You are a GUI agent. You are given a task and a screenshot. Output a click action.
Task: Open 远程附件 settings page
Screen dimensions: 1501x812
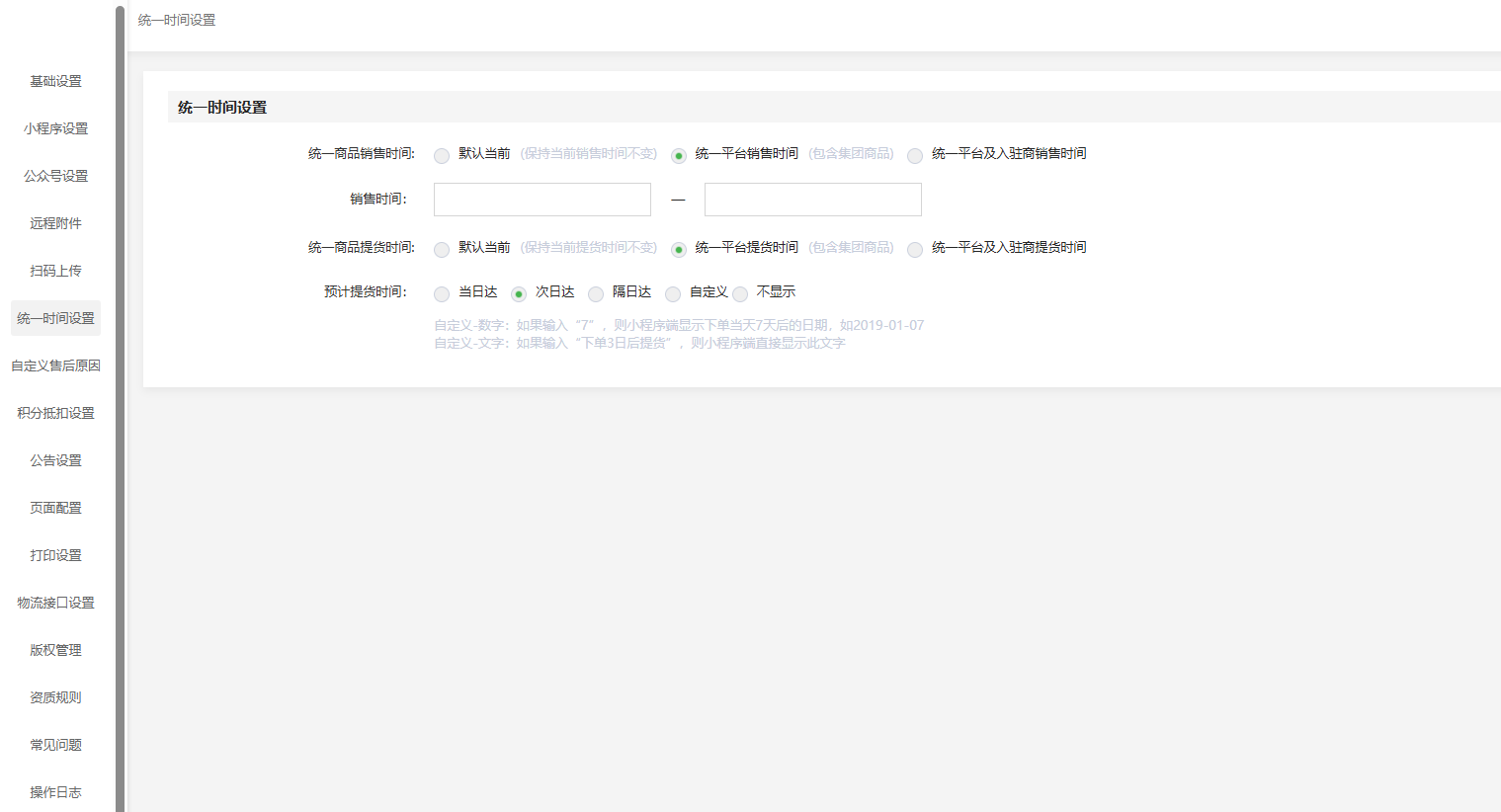55,223
